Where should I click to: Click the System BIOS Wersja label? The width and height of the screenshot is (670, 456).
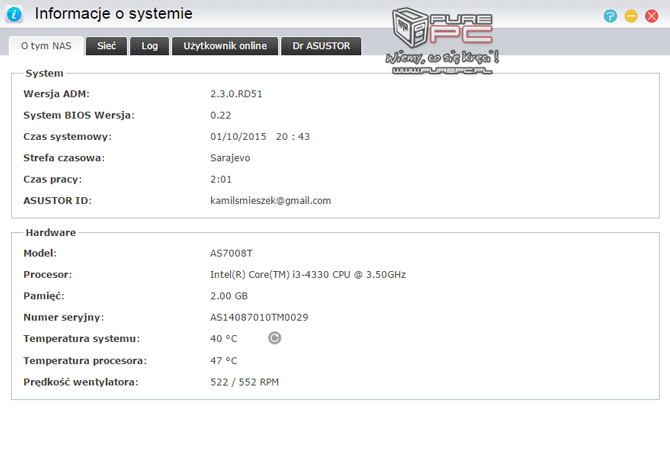pos(79,115)
